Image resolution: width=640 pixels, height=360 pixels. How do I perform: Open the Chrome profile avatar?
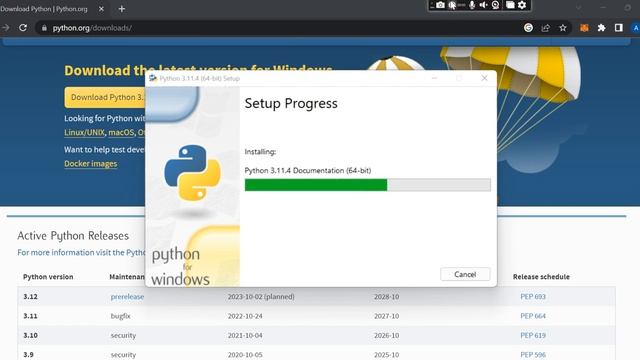pos(636,28)
